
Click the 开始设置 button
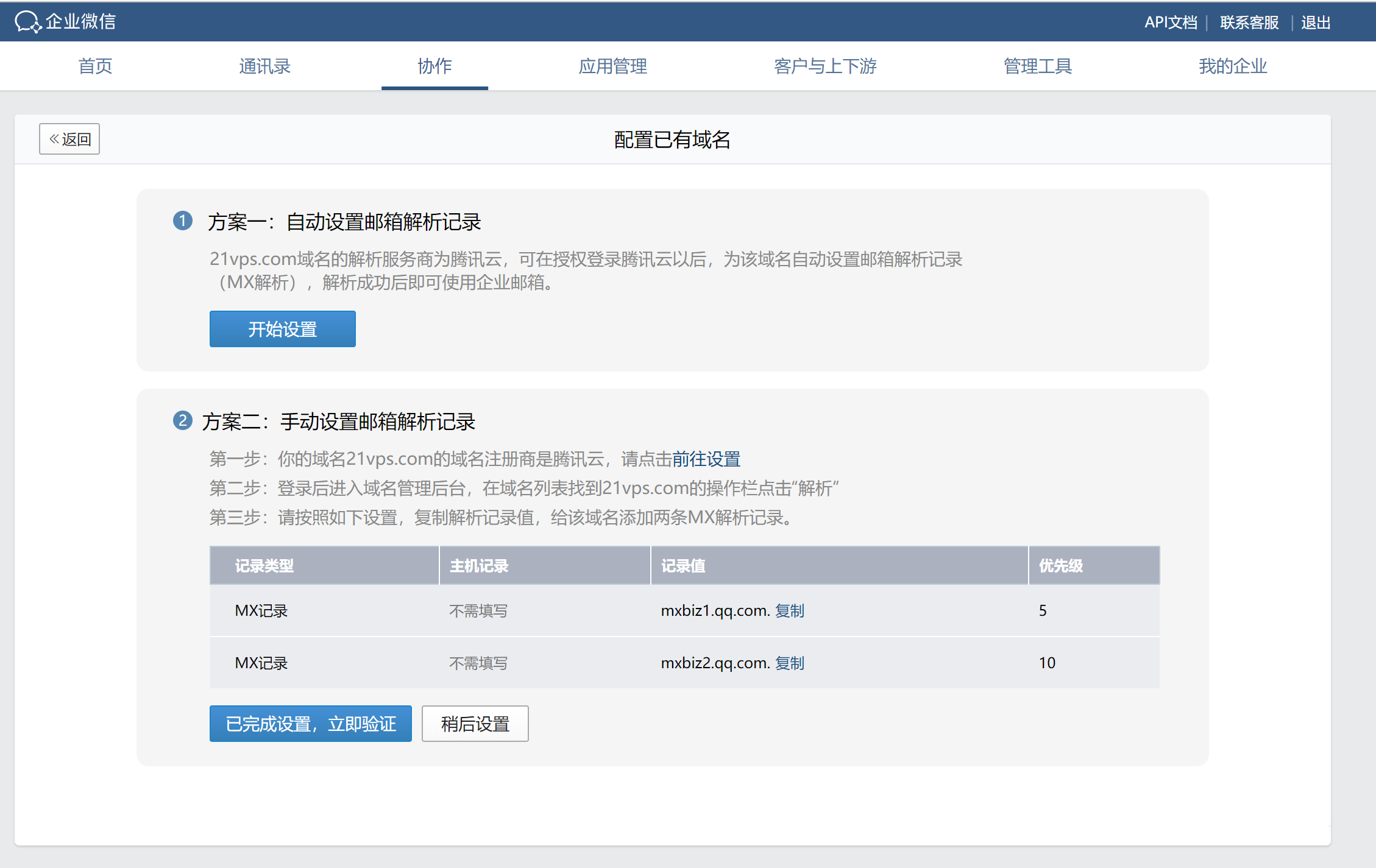pyautogui.click(x=283, y=329)
